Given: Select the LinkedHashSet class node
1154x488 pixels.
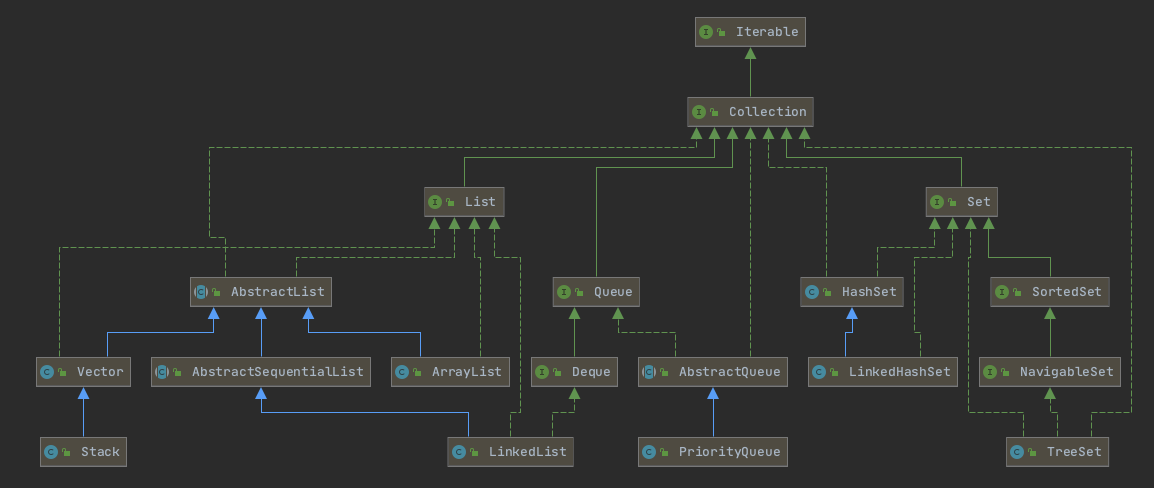Looking at the screenshot, I should point(883,372).
